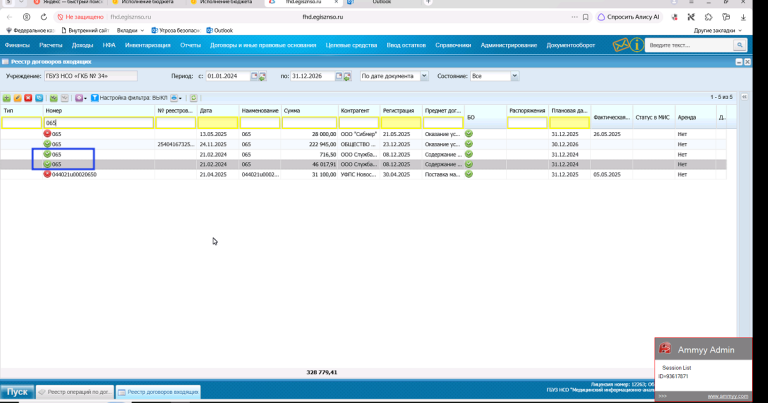768x403 pixels.
Task: Click the refresh icon in the toolbar
Action: click(x=193, y=98)
